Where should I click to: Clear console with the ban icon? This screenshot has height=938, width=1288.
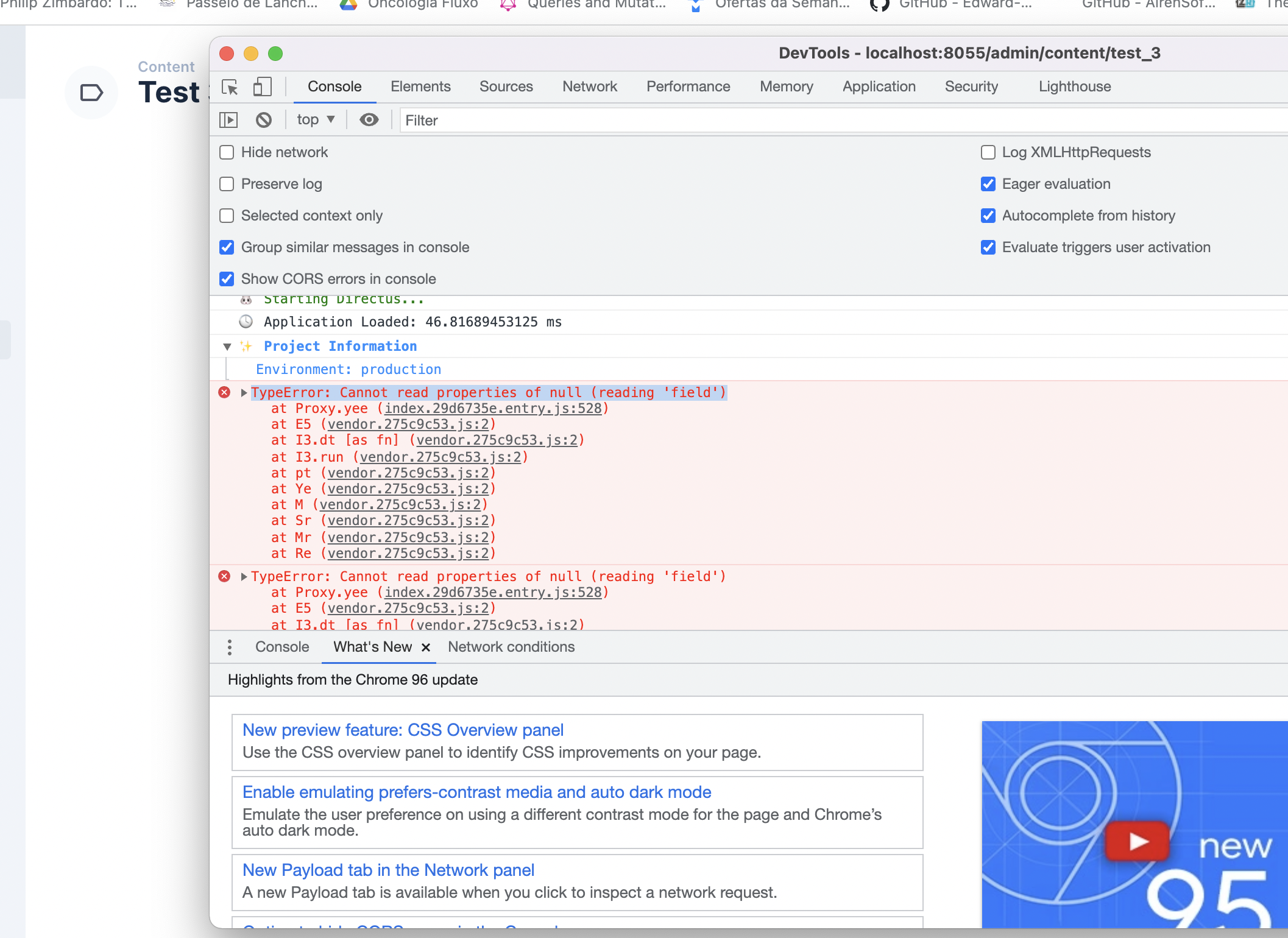point(263,120)
